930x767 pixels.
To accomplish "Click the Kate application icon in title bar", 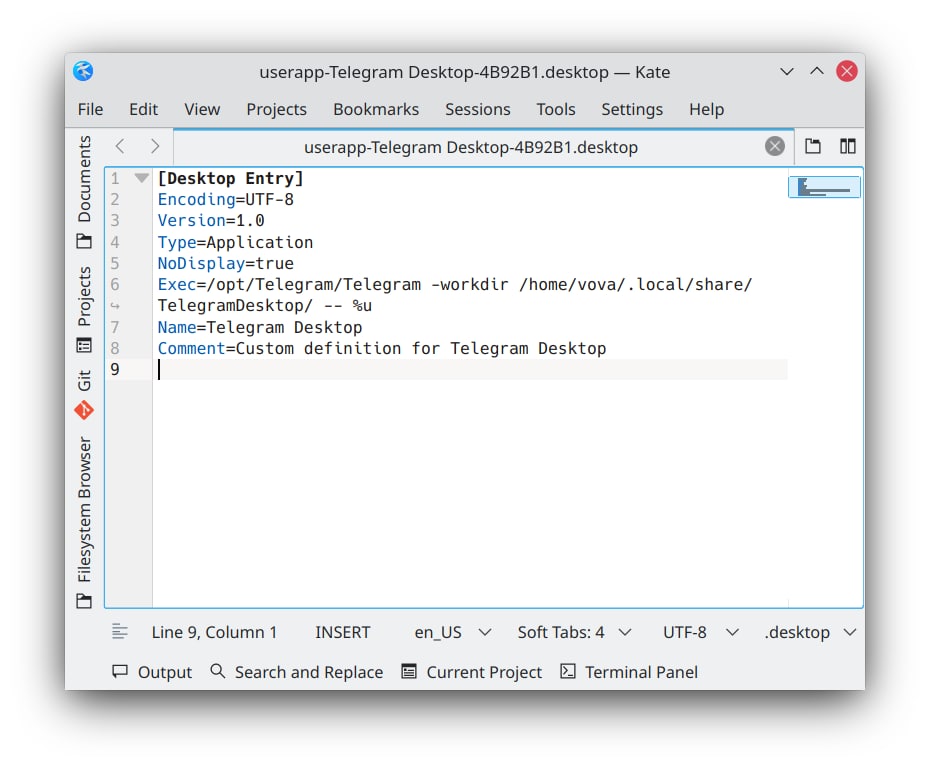I will pos(83,72).
